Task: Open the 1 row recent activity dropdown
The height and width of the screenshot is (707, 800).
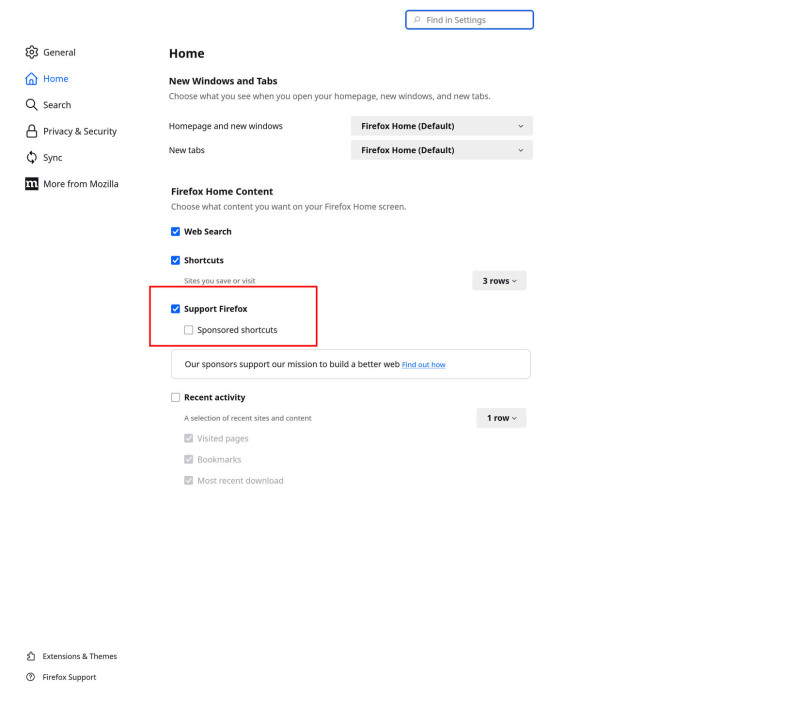Action: [502, 418]
